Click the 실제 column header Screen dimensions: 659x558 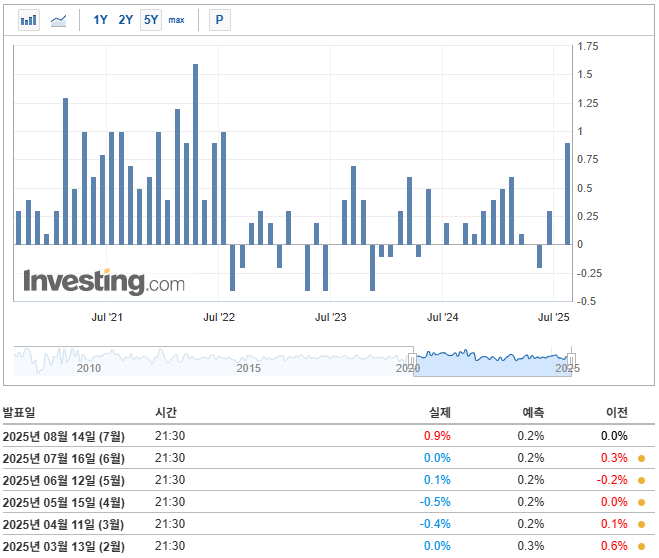coord(439,412)
